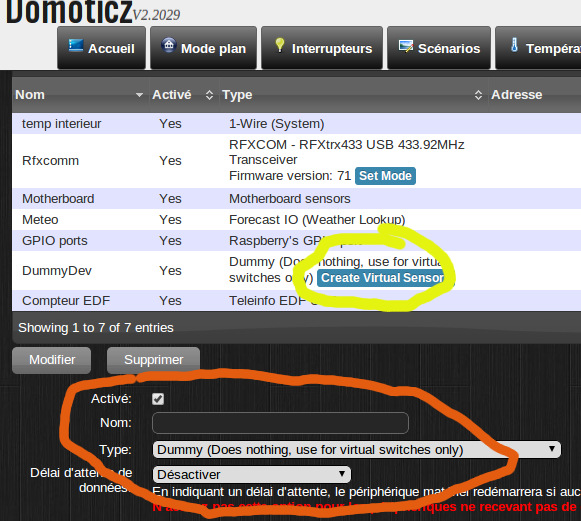Viewport: 581px width, 521px height.
Task: Select the Motherboard hardware row
Action: tap(296, 199)
